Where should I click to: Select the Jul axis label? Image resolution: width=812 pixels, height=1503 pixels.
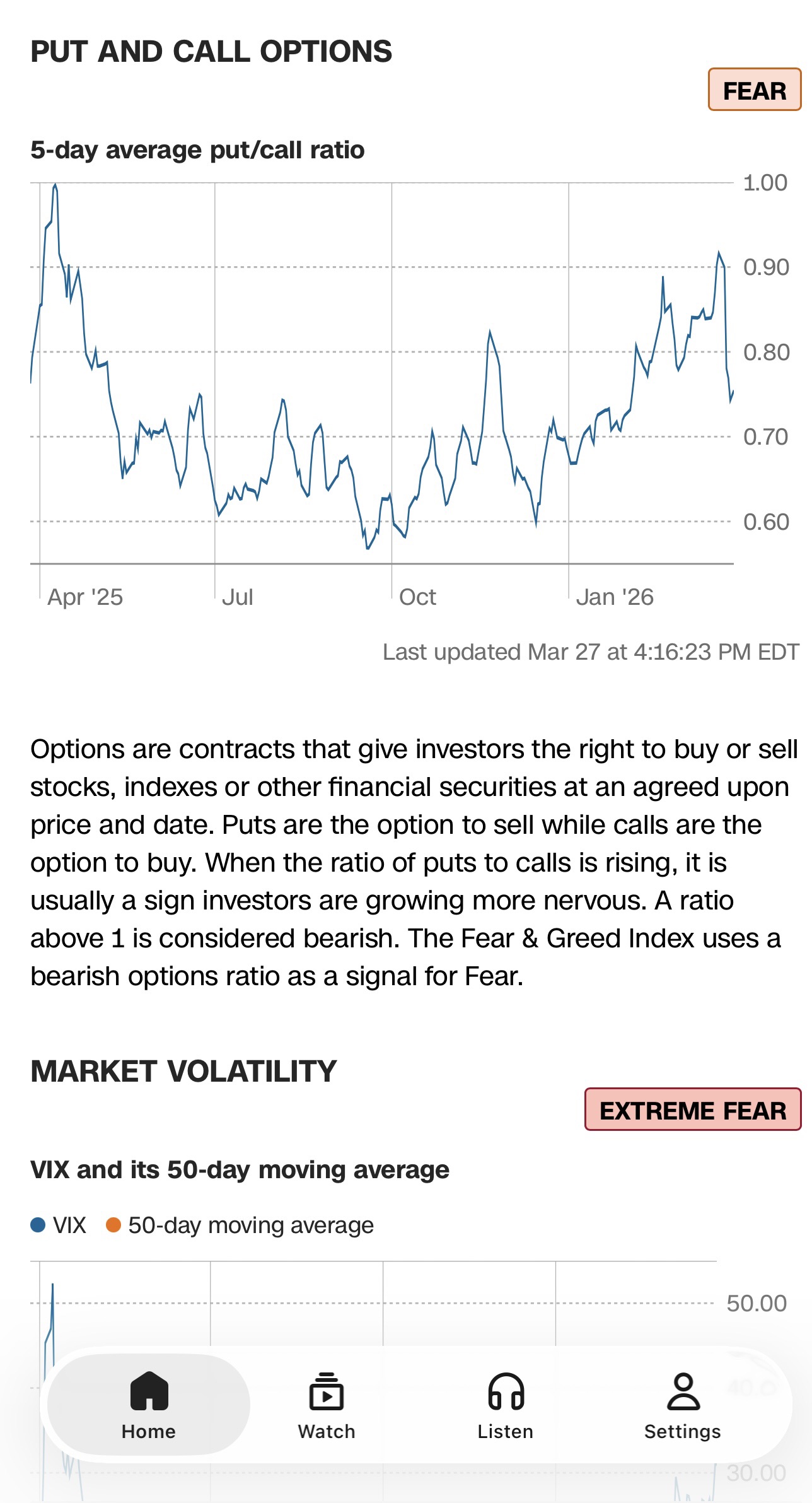pos(238,597)
